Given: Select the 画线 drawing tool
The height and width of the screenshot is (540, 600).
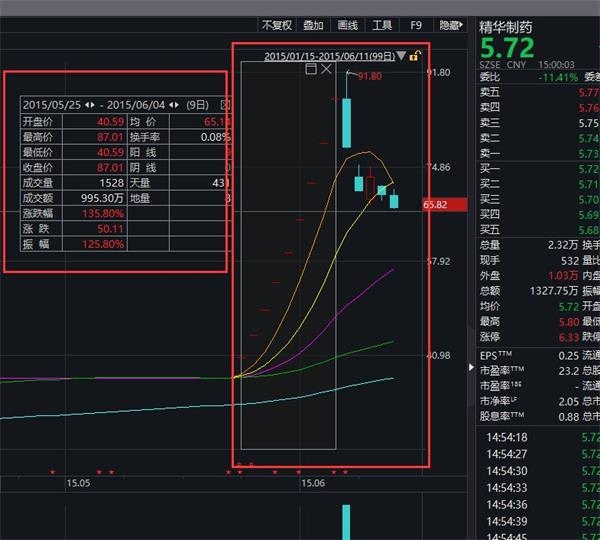Looking at the screenshot, I should [x=347, y=25].
